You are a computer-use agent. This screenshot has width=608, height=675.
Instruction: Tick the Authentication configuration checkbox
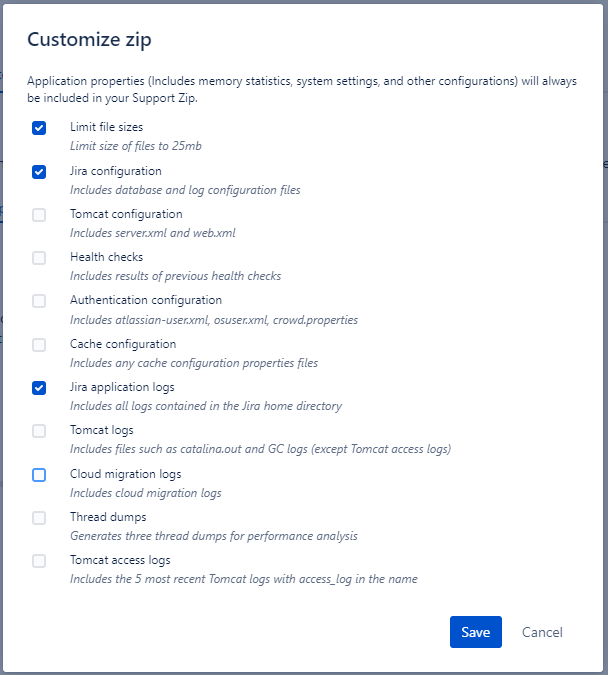39,301
